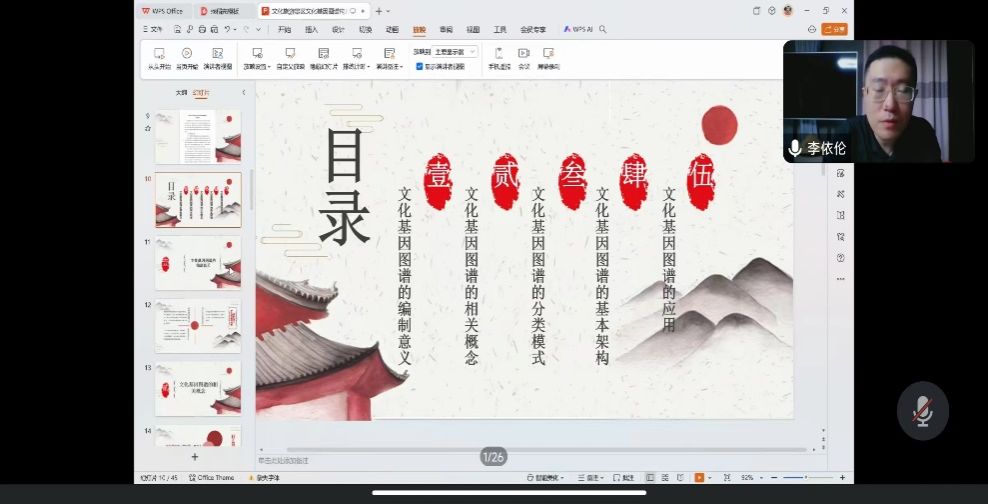Click the search magnifier next to WPS AI
This screenshot has width=988, height=504.
(603, 30)
